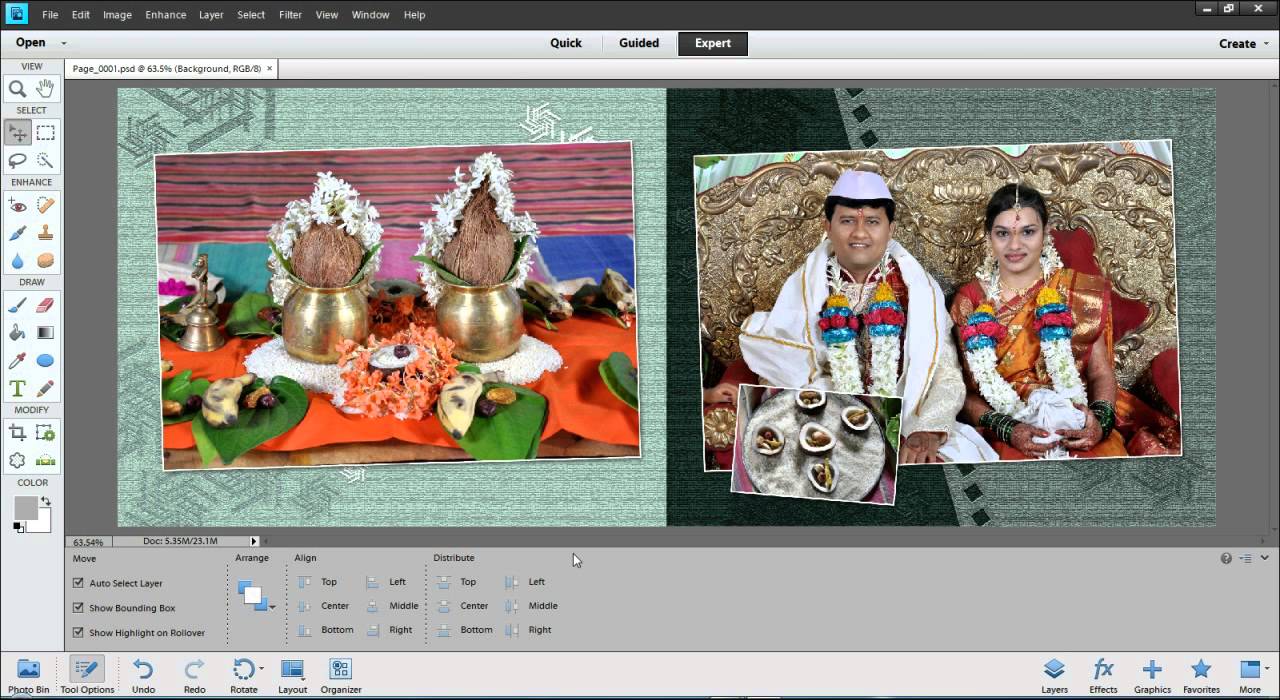Swap foreground and background colors
1280x700 pixels.
pyautogui.click(x=45, y=501)
